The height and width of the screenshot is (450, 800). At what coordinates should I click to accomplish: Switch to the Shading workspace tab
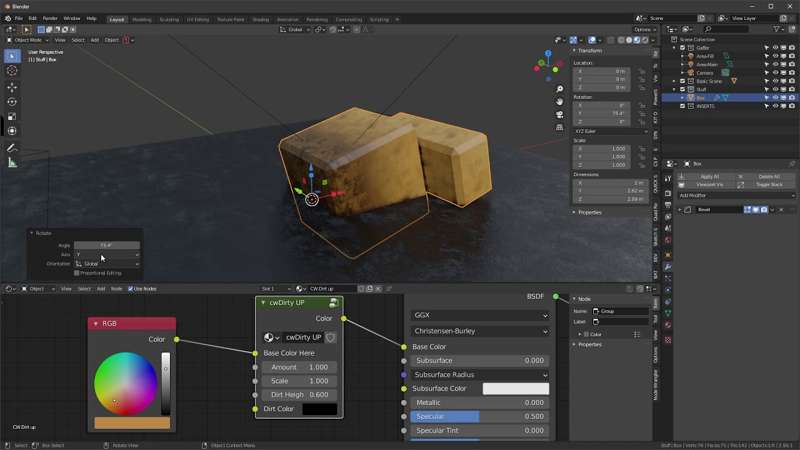260,19
